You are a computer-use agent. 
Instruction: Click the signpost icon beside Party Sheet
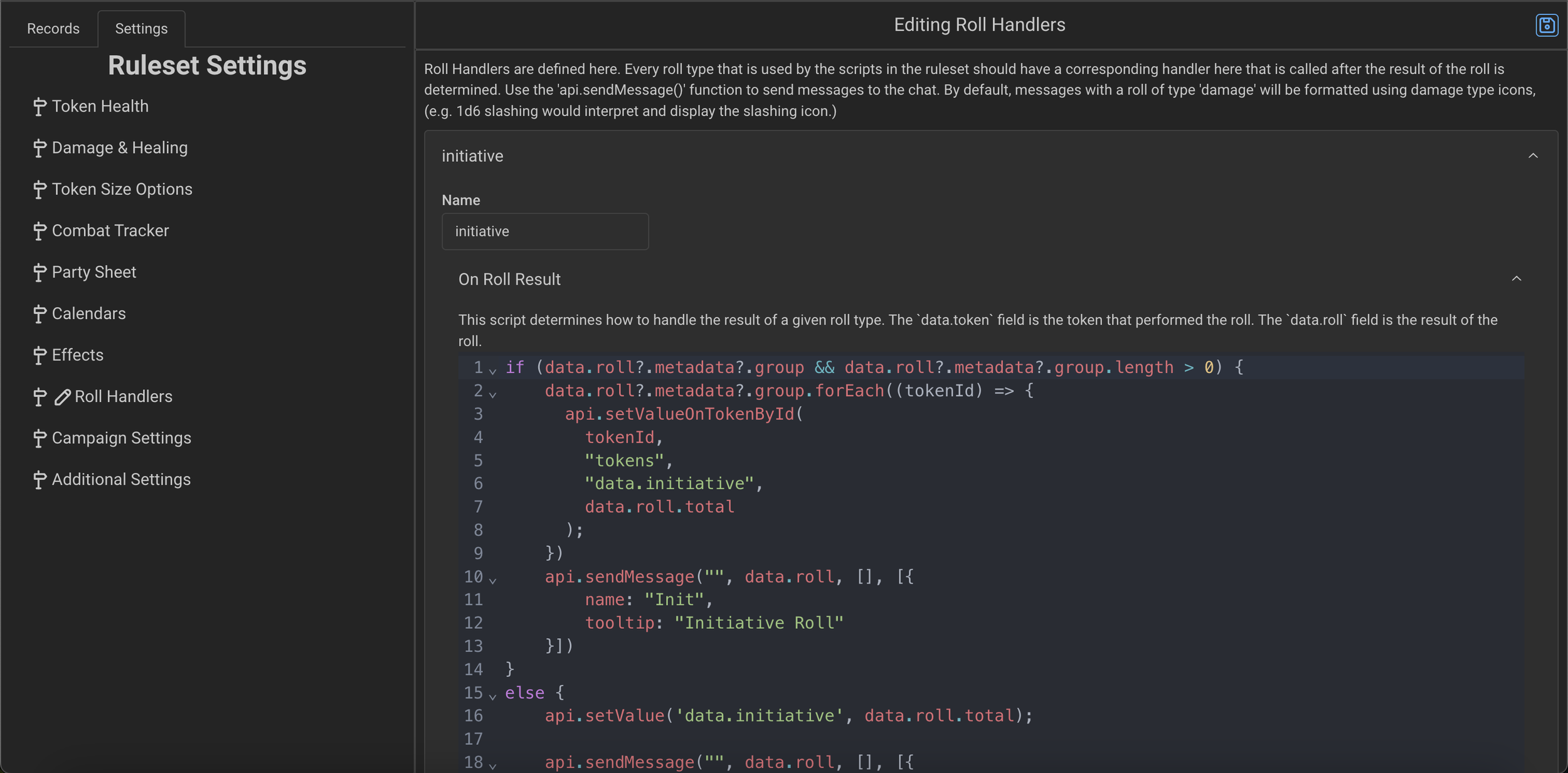40,273
